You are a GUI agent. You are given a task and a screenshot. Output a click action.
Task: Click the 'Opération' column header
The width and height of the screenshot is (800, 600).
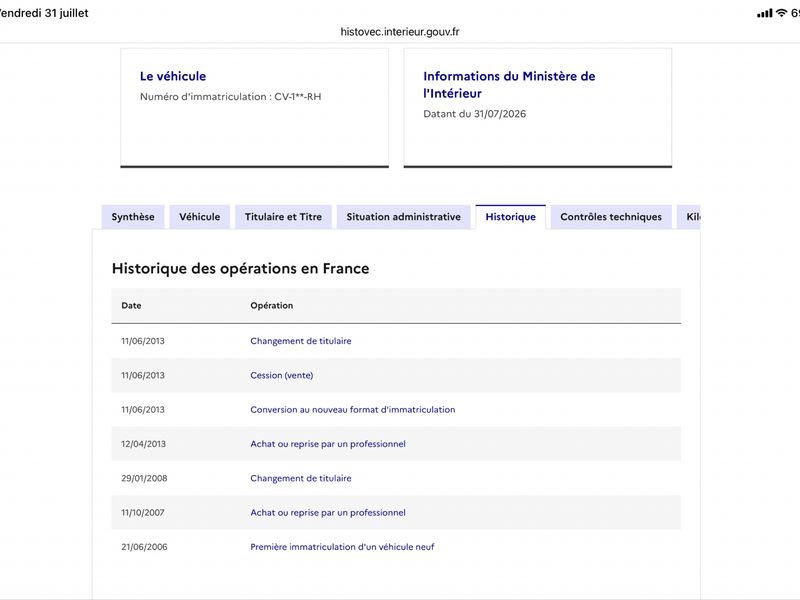pos(271,306)
